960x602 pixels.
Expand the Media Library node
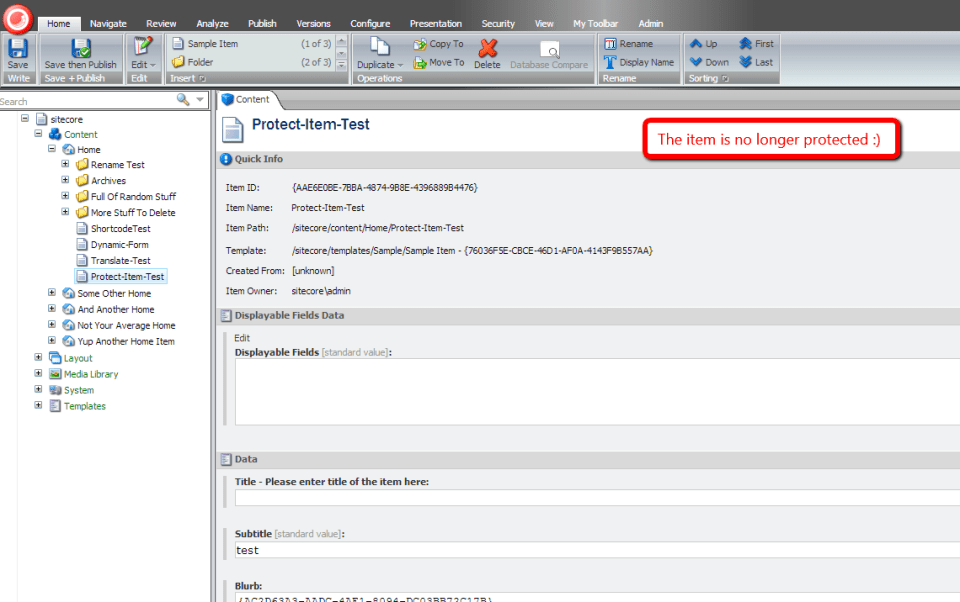pyautogui.click(x=39, y=374)
